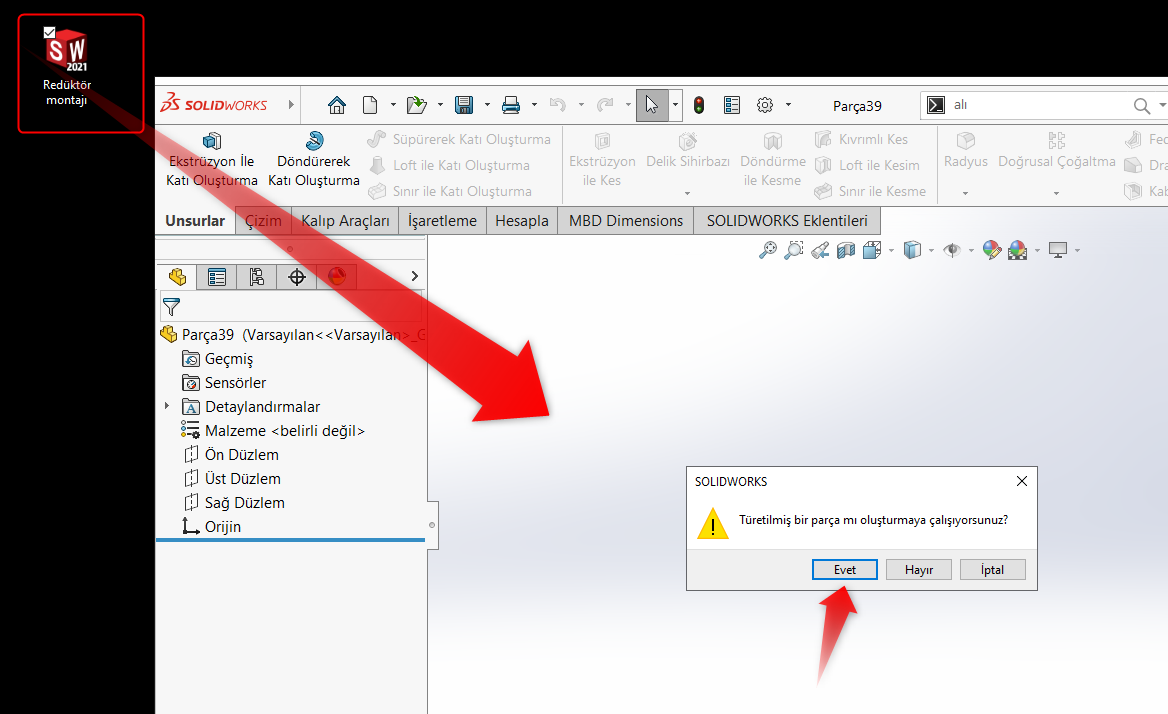Switch to the FeatureManager design tree tab
This screenshot has height=714, width=1168.
click(177, 277)
